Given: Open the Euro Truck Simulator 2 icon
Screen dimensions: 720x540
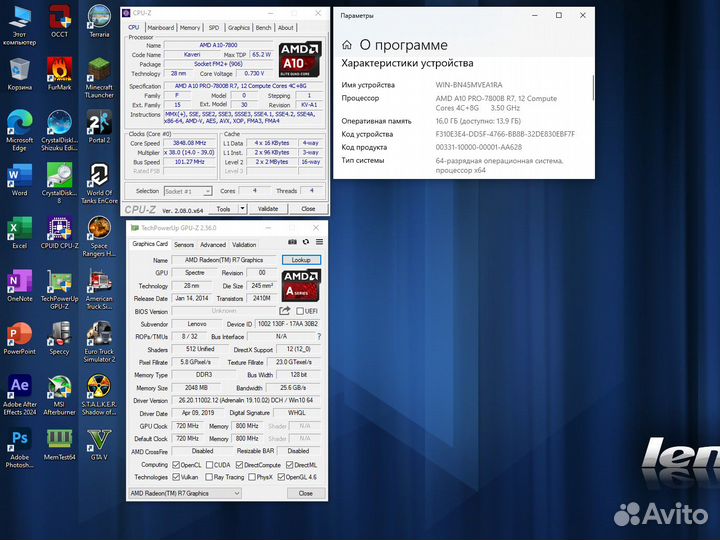Looking at the screenshot, I should pyautogui.click(x=99, y=343).
